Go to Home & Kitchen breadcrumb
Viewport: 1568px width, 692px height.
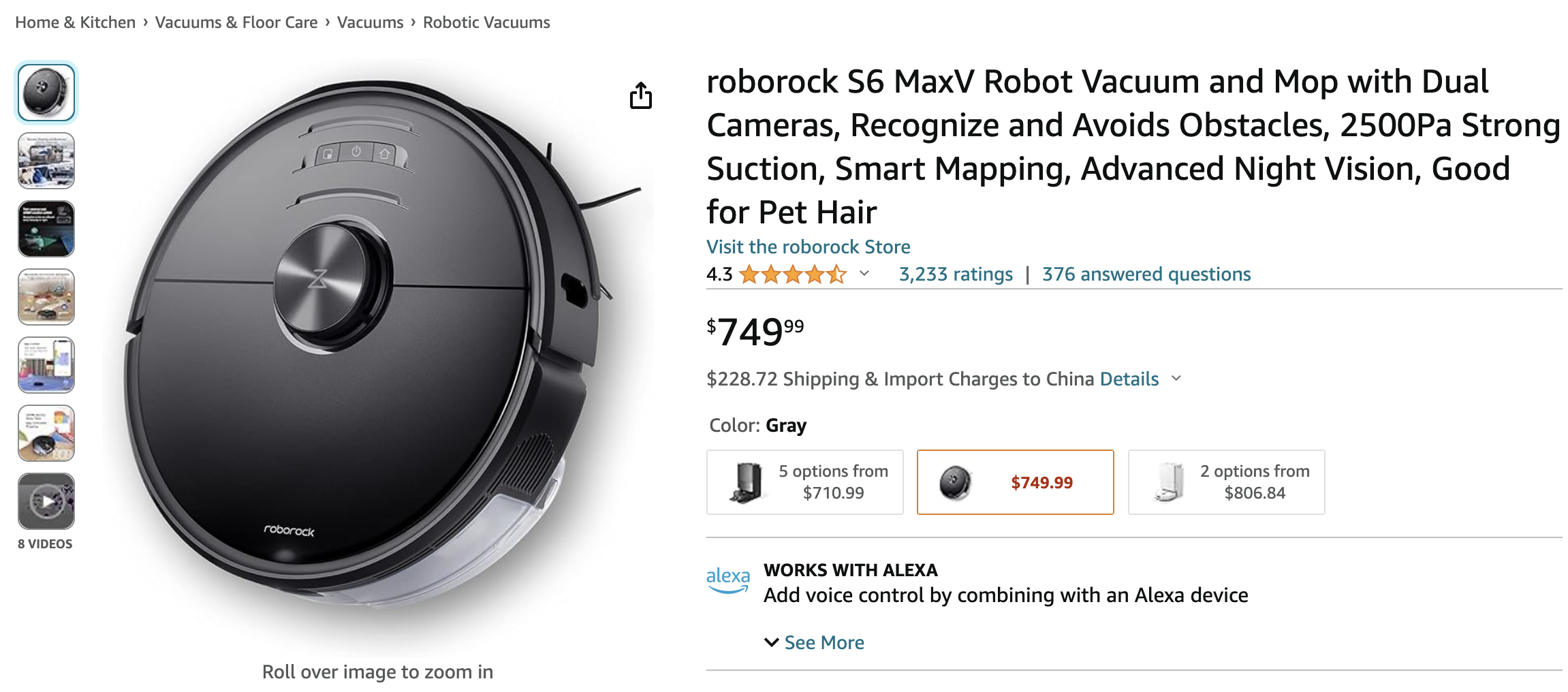(76, 22)
